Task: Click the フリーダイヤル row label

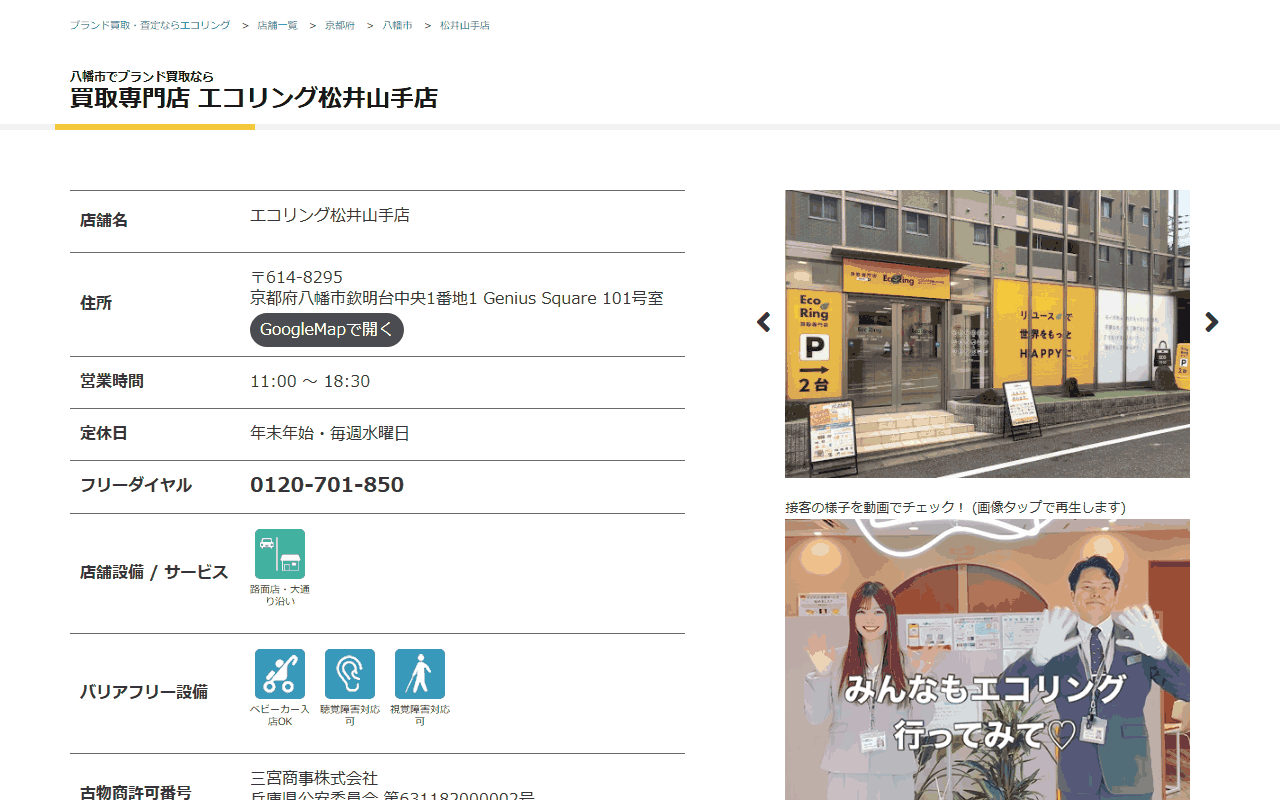Action: click(136, 485)
